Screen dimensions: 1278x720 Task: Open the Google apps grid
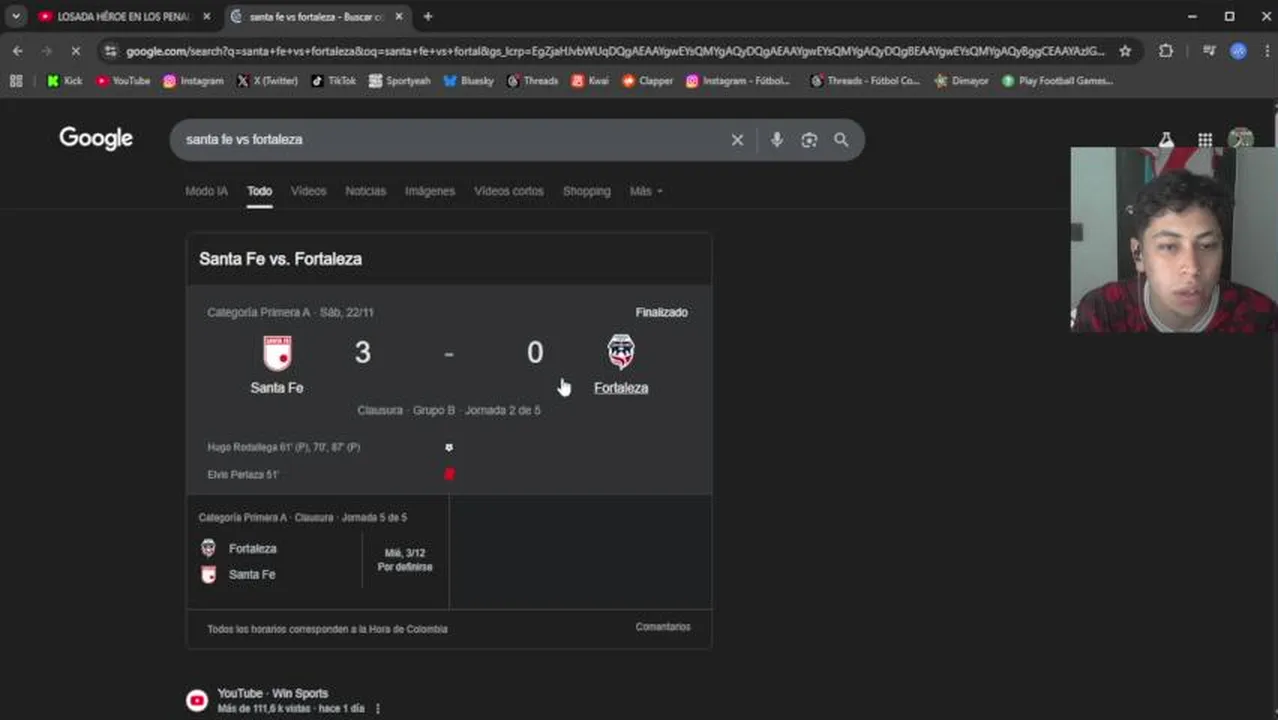(1205, 141)
